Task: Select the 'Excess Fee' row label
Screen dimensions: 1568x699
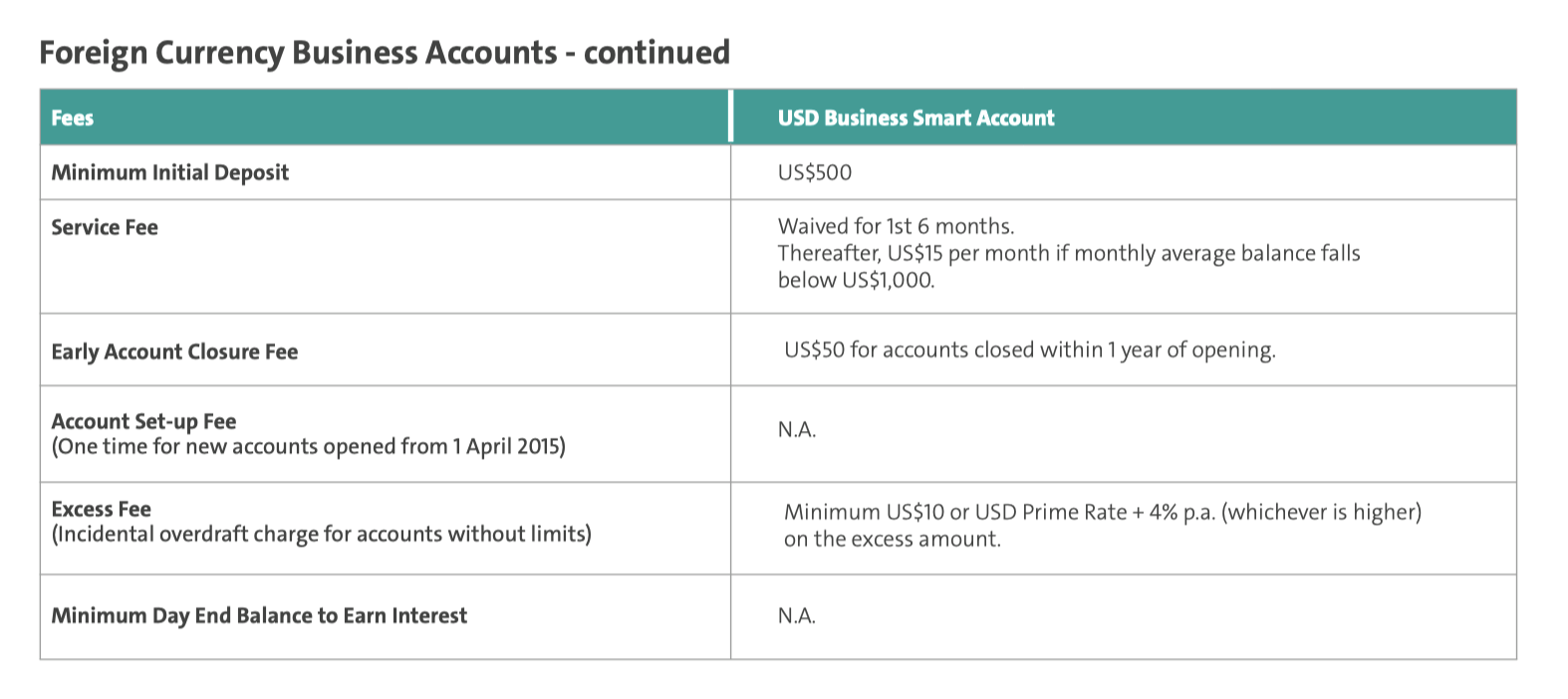Action: click(x=101, y=509)
